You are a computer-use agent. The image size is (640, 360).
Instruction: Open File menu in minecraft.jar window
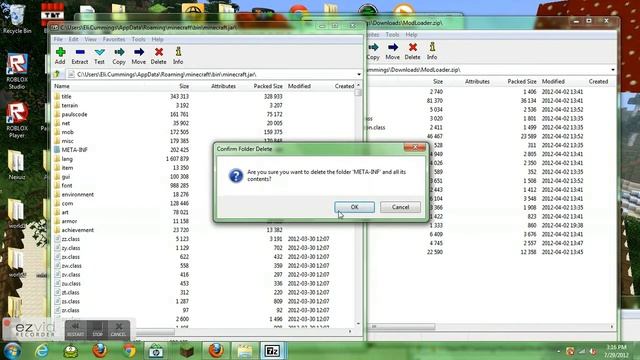point(58,40)
